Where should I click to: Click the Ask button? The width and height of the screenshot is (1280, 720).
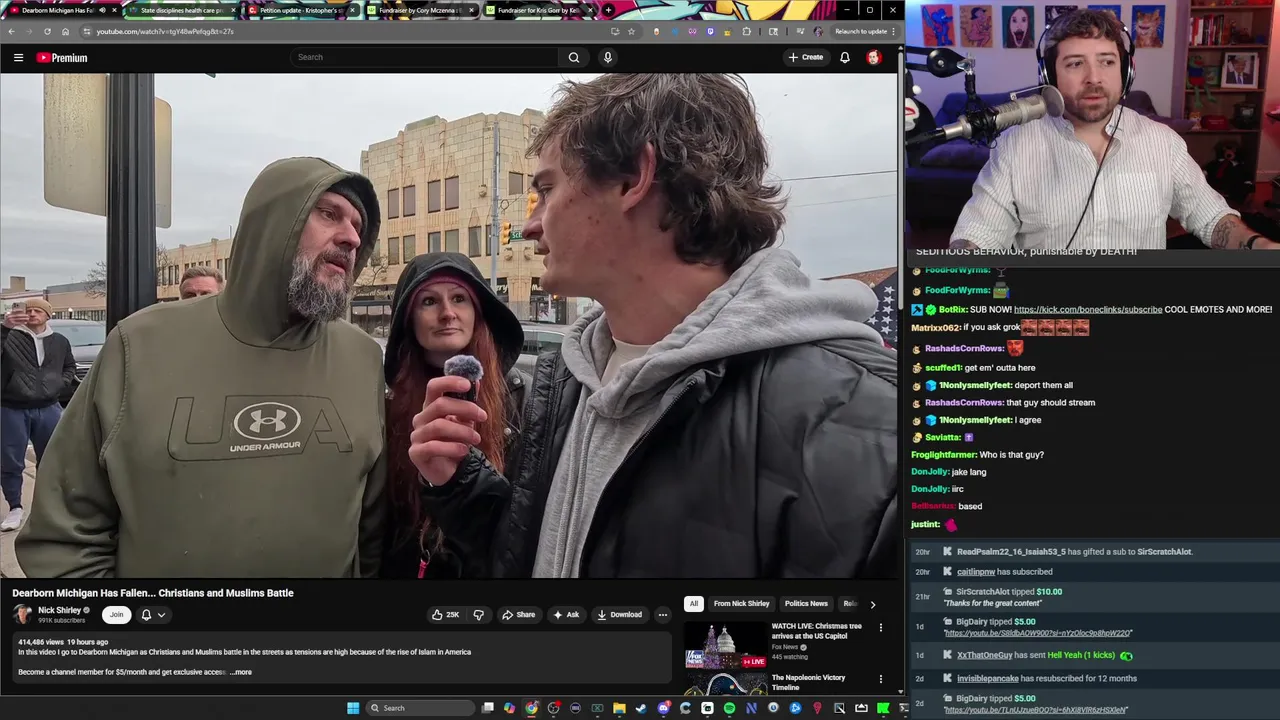click(565, 615)
